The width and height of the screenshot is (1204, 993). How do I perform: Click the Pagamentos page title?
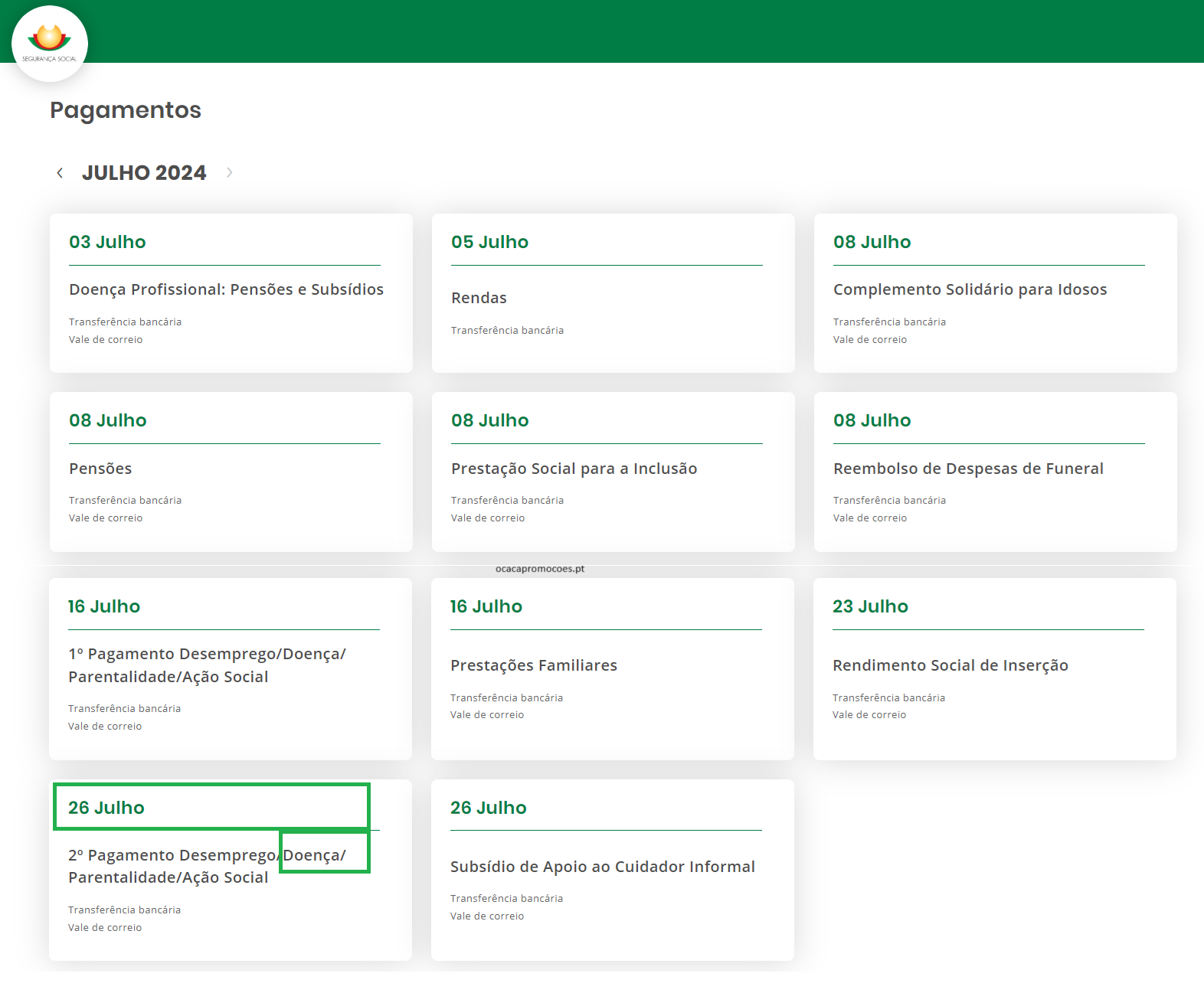tap(126, 110)
